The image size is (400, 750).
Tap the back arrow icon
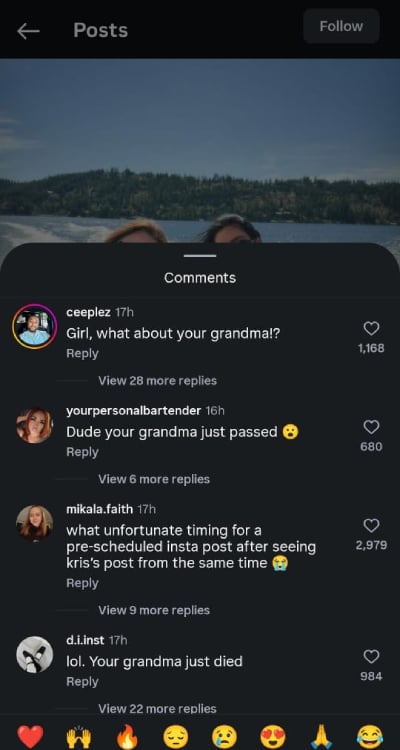[28, 31]
